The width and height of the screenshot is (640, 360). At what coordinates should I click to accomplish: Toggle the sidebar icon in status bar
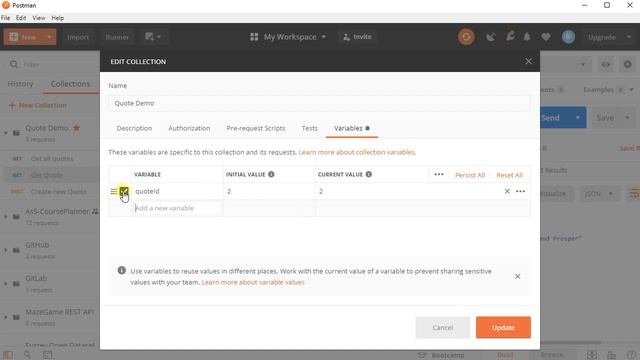pyautogui.click(x=8, y=355)
